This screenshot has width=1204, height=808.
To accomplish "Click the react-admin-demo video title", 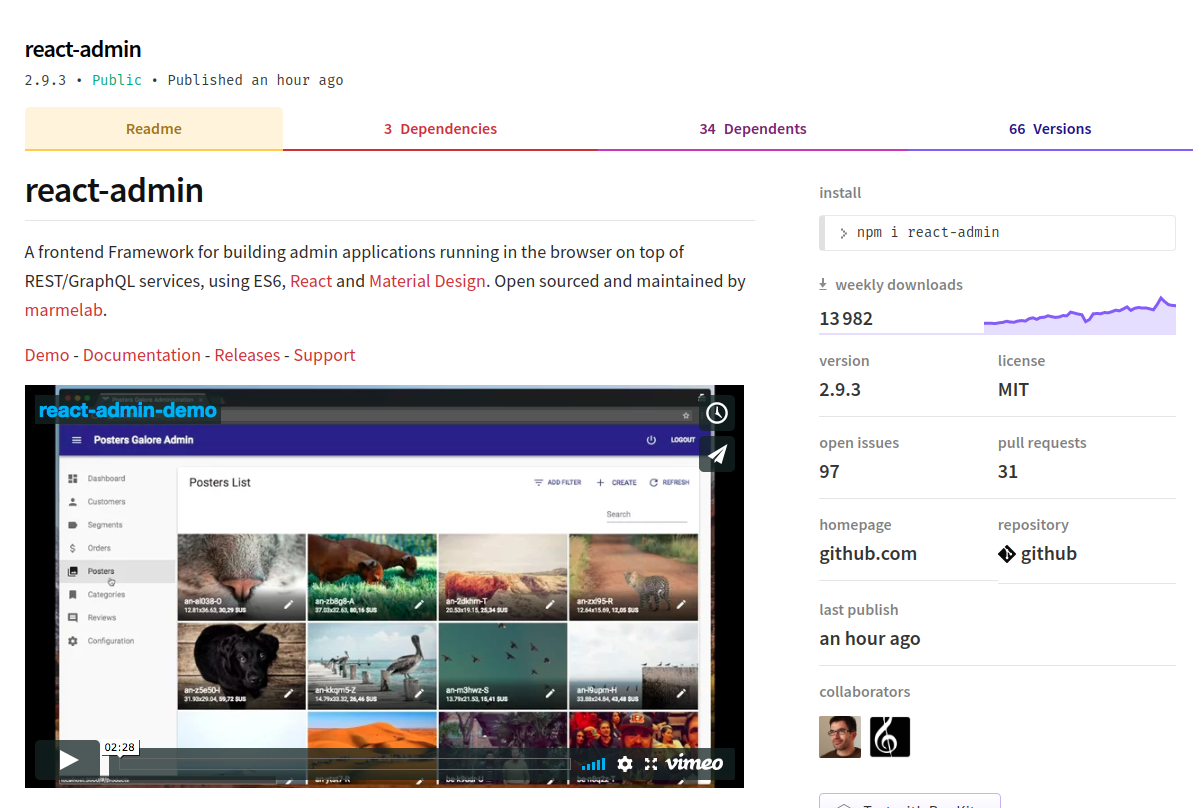I will (128, 410).
